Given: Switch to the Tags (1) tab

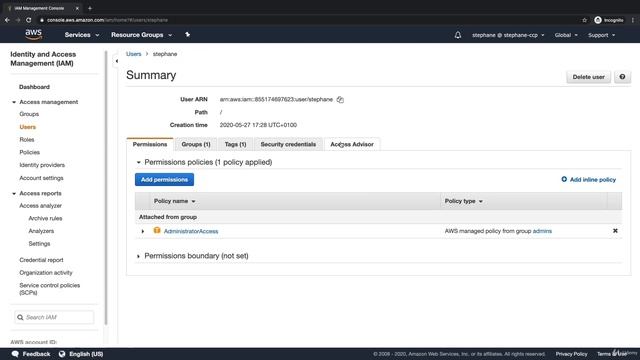Looking at the screenshot, I should 235,144.
